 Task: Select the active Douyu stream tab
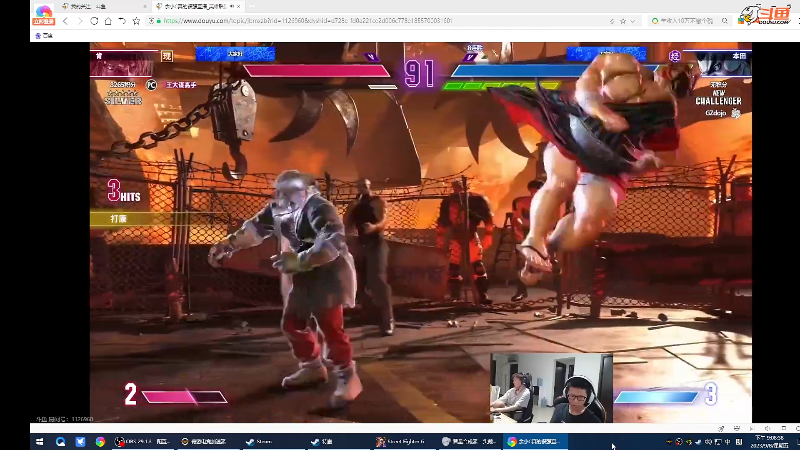pos(198,7)
